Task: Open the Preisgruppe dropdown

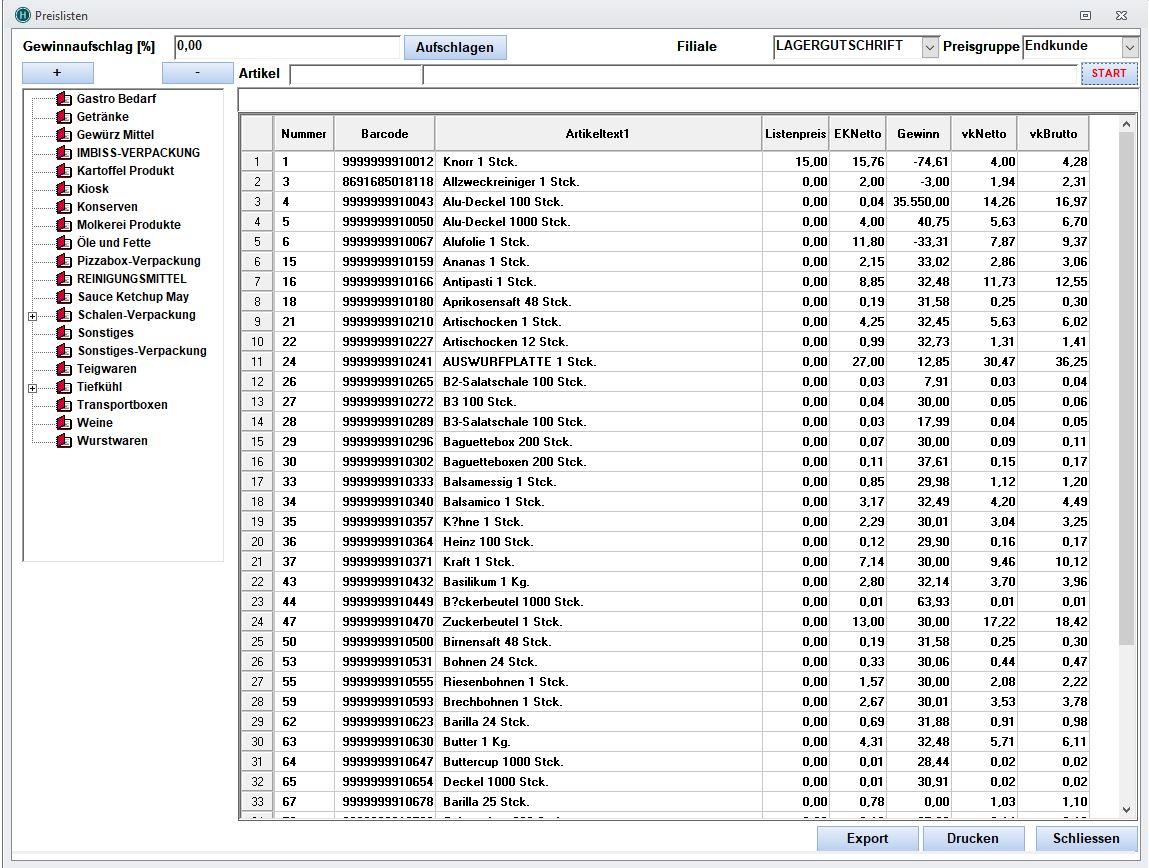Action: [x=1130, y=47]
